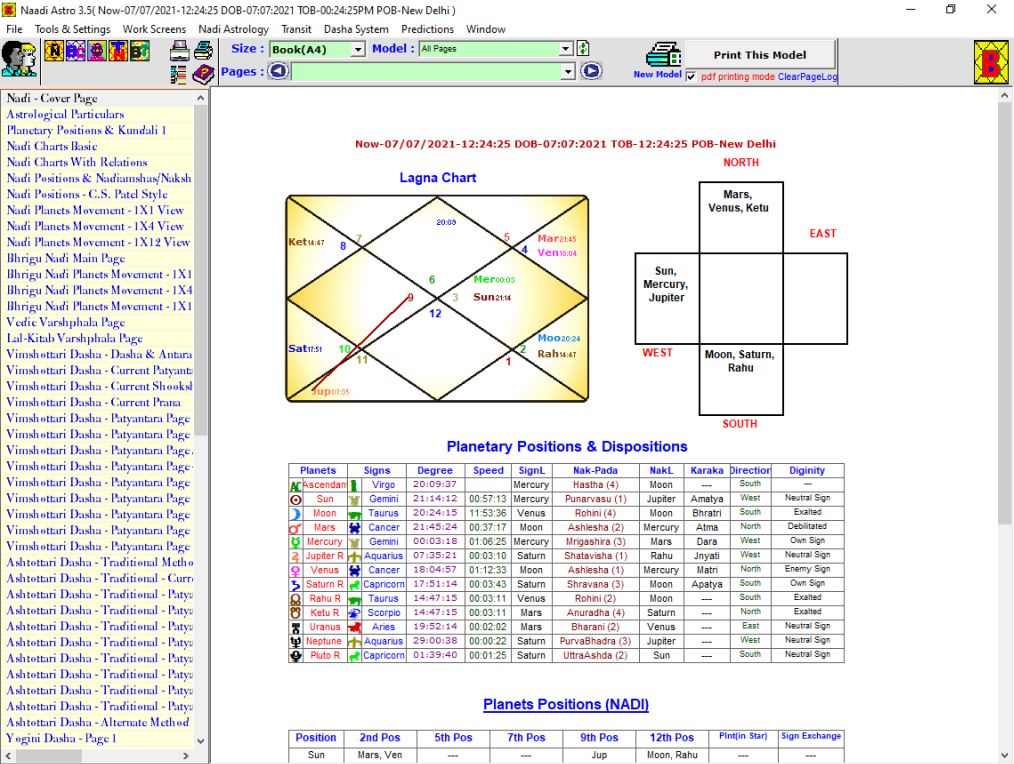Click the colored list settings icon
Viewport: 1014px width, 764px height.
coord(179,74)
